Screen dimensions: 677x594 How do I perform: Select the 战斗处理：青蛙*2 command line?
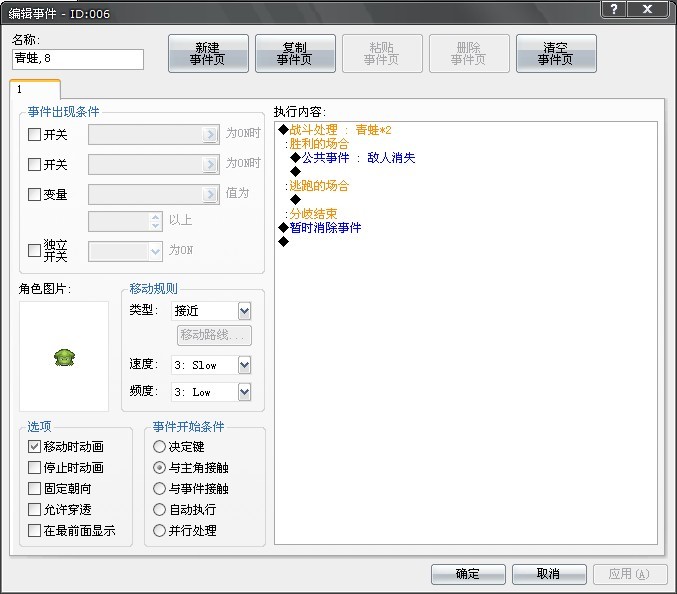coord(335,130)
